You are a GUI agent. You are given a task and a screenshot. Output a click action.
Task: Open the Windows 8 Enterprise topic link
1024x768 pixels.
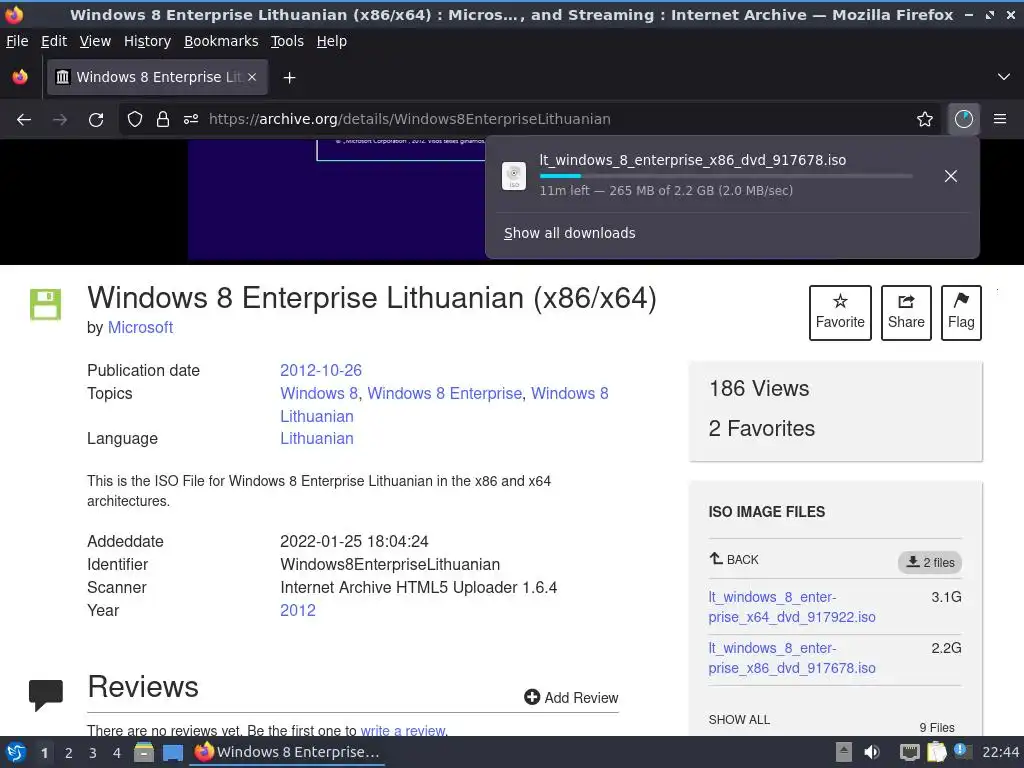coord(444,393)
